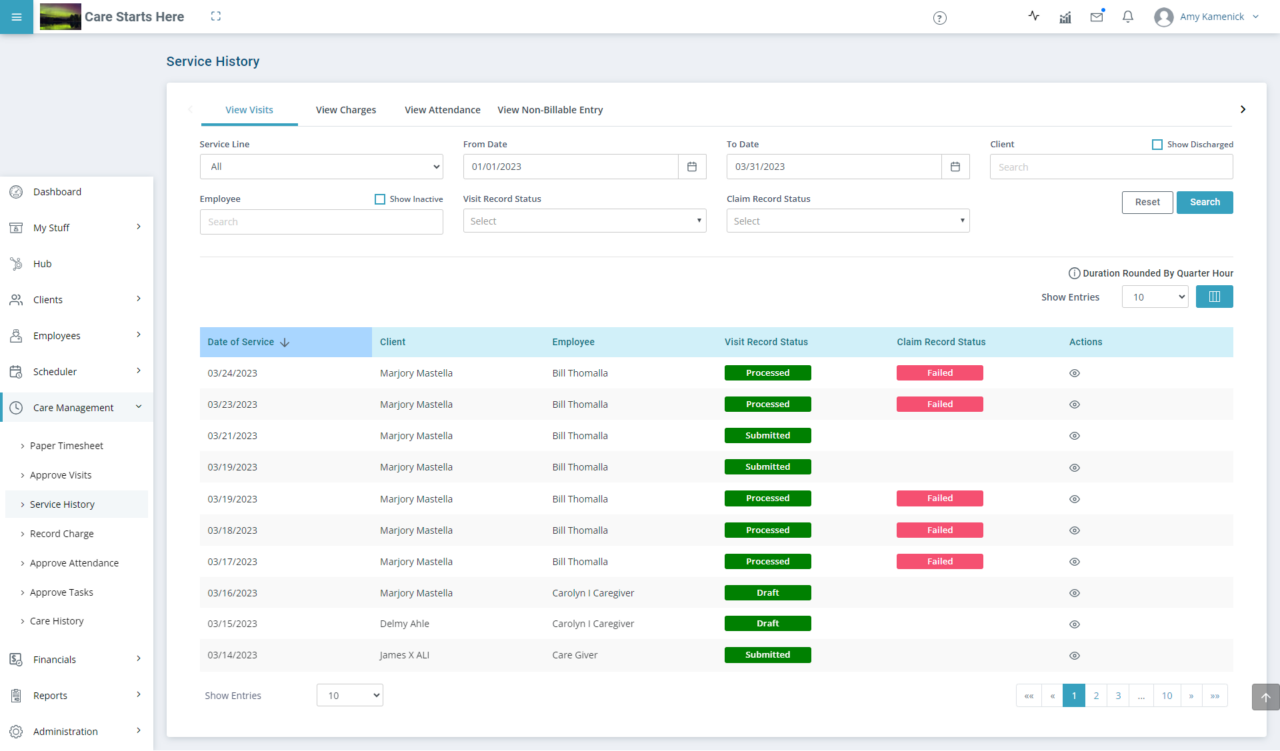Open the analytics chart icon in header
This screenshot has height=751, width=1280.
pyautogui.click(x=1064, y=17)
